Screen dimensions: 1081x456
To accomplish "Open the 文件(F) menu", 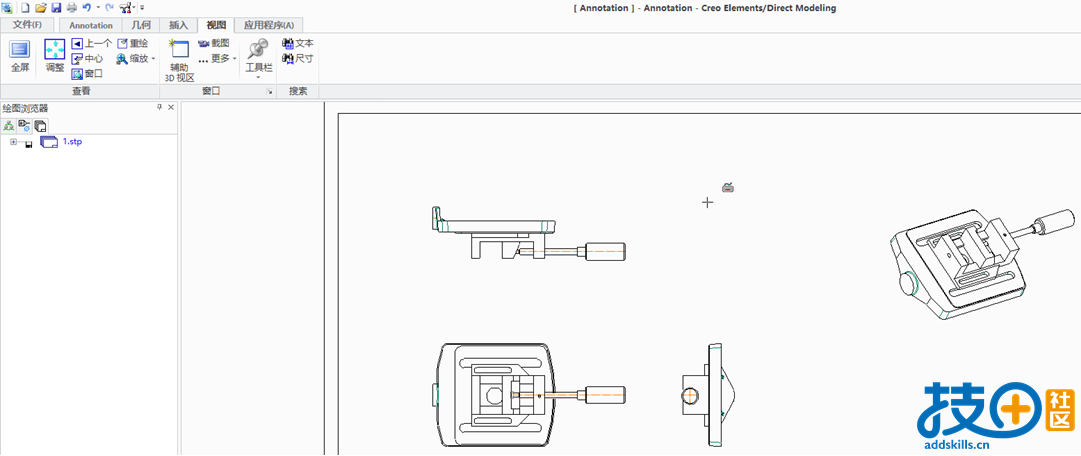I will pyautogui.click(x=27, y=25).
